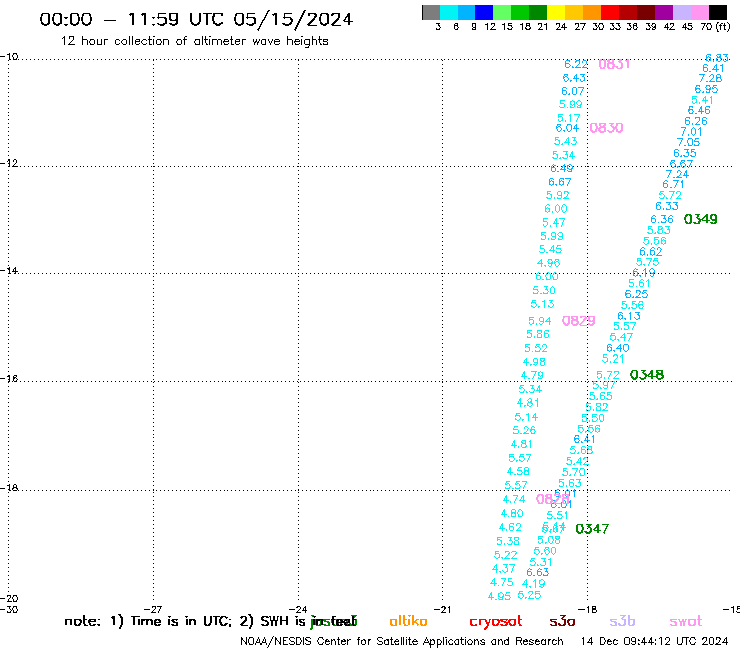
Task: Click the green 0347 time marker
Action: [x=592, y=529]
